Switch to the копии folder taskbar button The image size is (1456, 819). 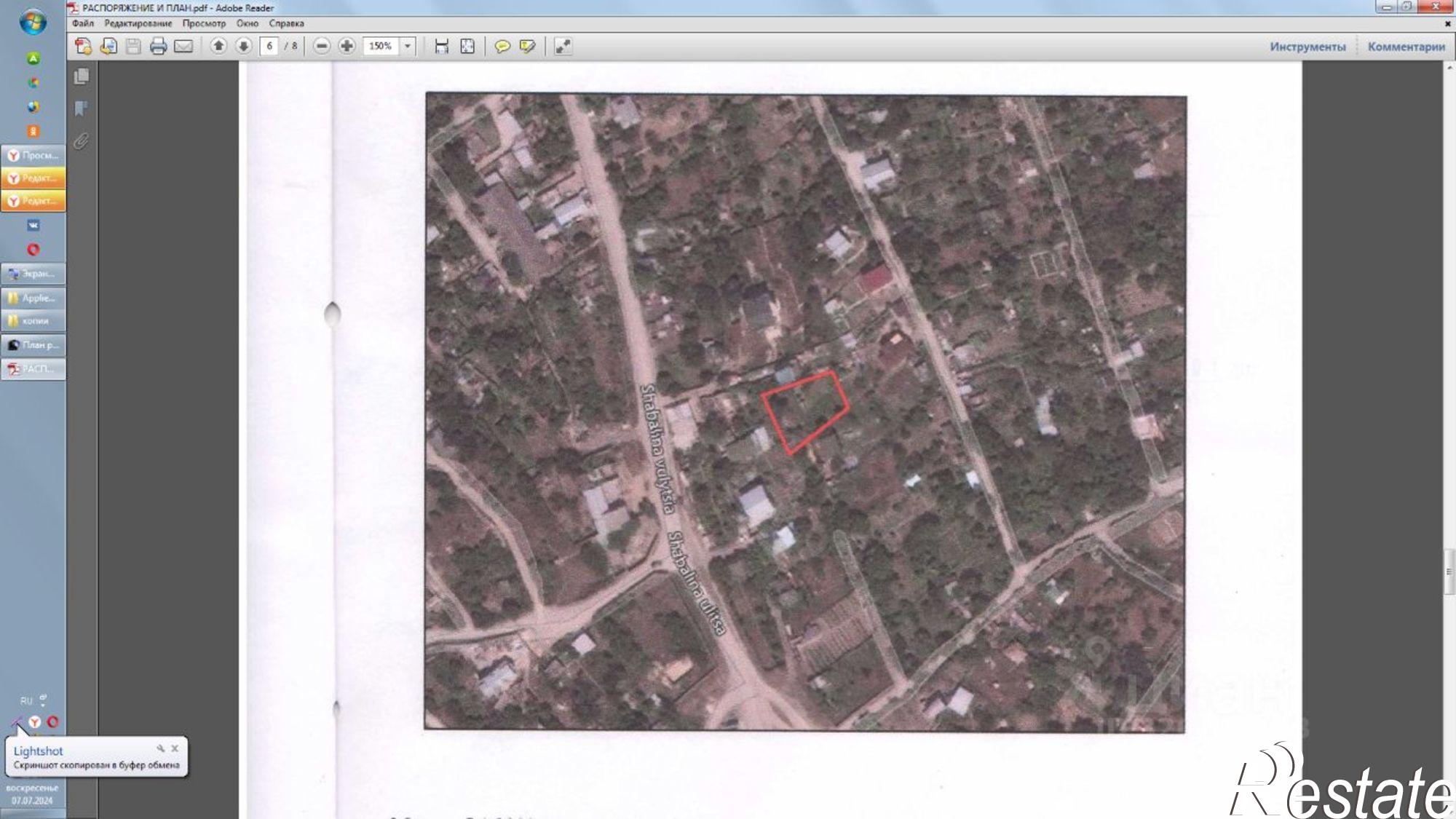33,320
